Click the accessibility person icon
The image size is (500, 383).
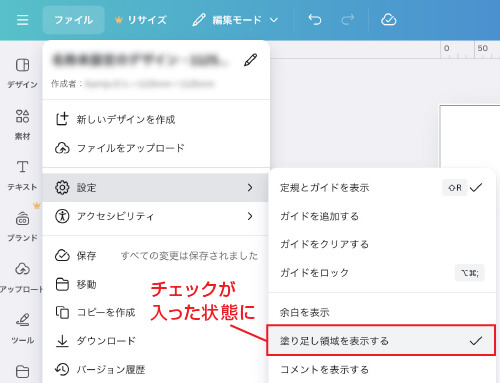coord(62,216)
